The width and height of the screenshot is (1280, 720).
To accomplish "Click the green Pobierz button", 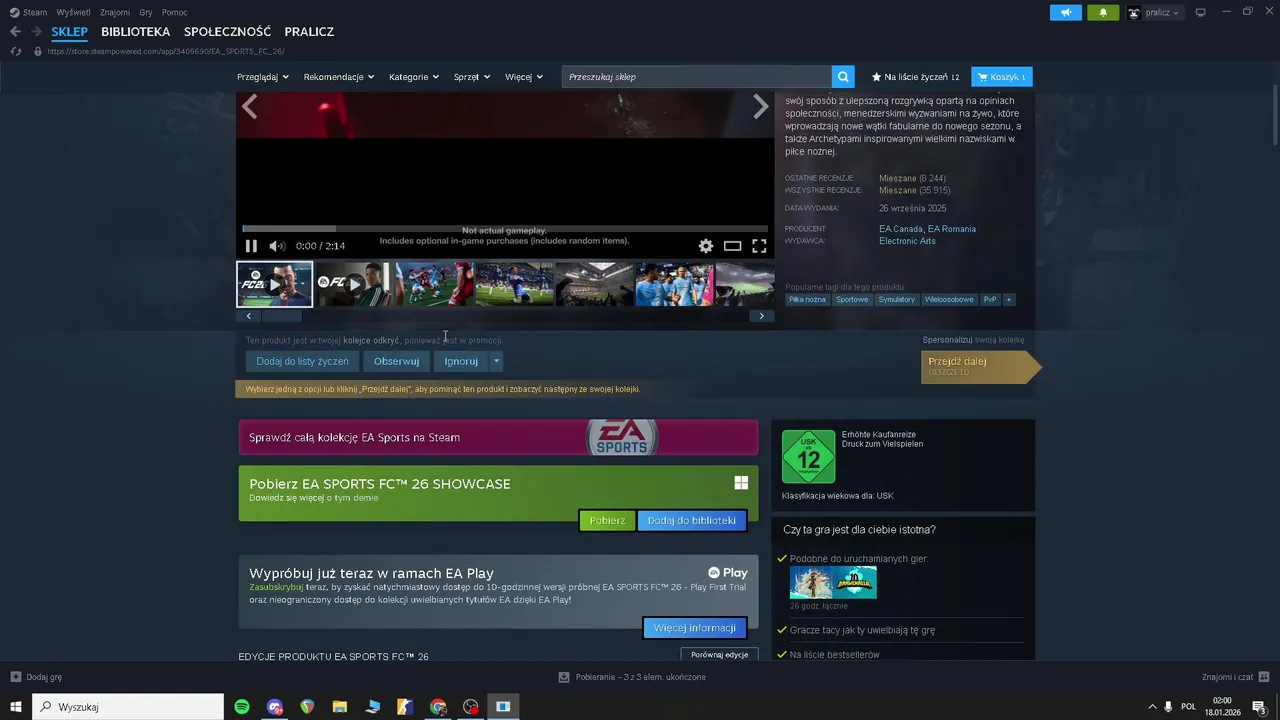I will pyautogui.click(x=607, y=520).
